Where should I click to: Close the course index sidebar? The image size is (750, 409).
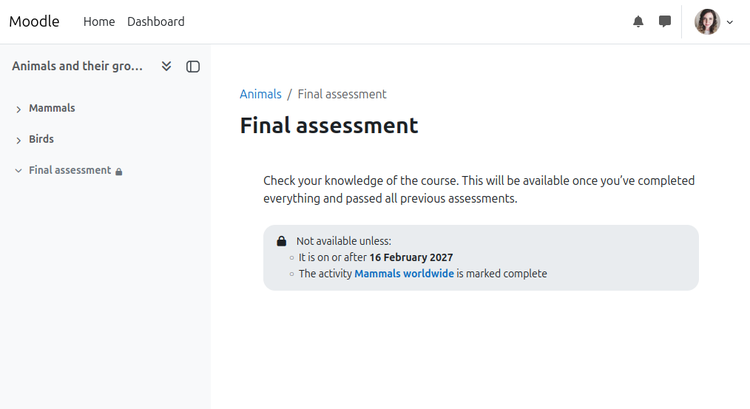click(193, 67)
